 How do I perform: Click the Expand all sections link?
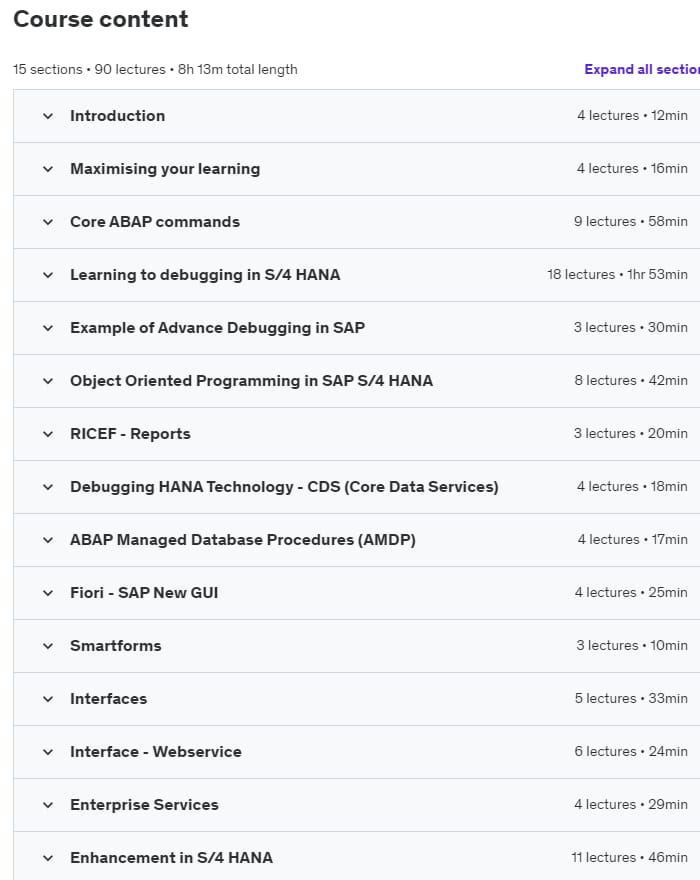click(642, 70)
